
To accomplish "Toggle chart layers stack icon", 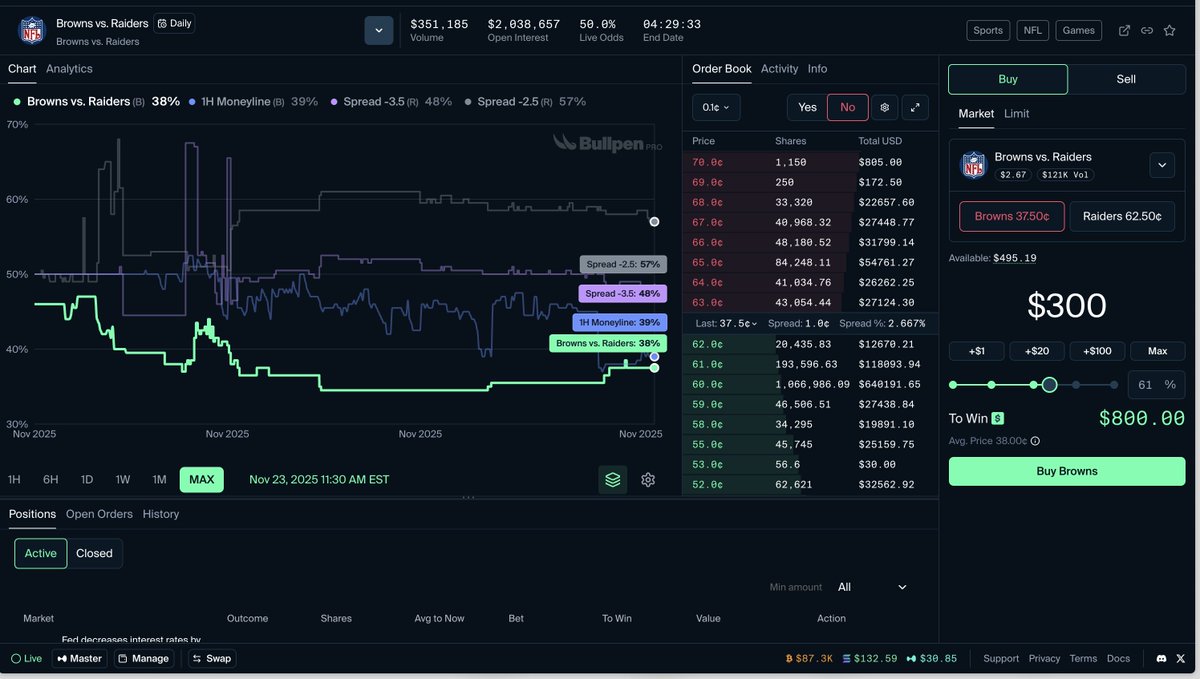I will pos(613,479).
